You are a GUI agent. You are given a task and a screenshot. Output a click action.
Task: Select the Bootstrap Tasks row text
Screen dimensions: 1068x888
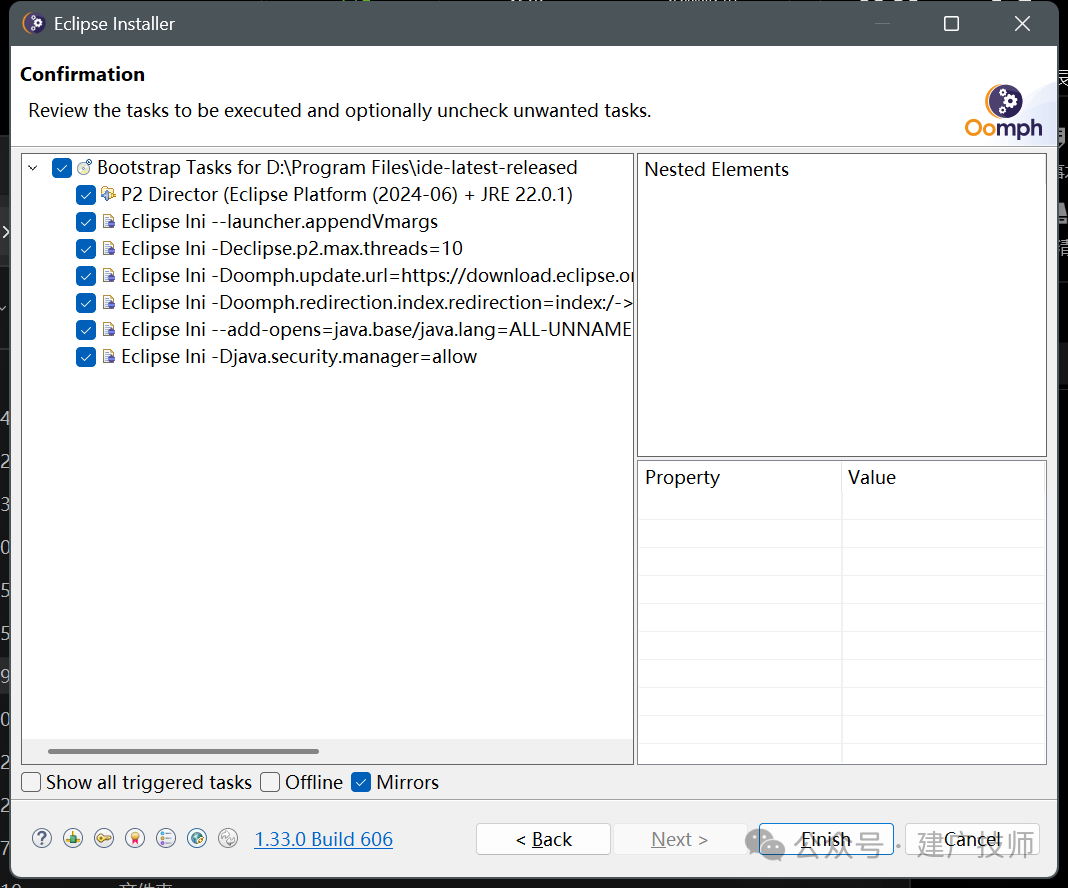(x=337, y=168)
